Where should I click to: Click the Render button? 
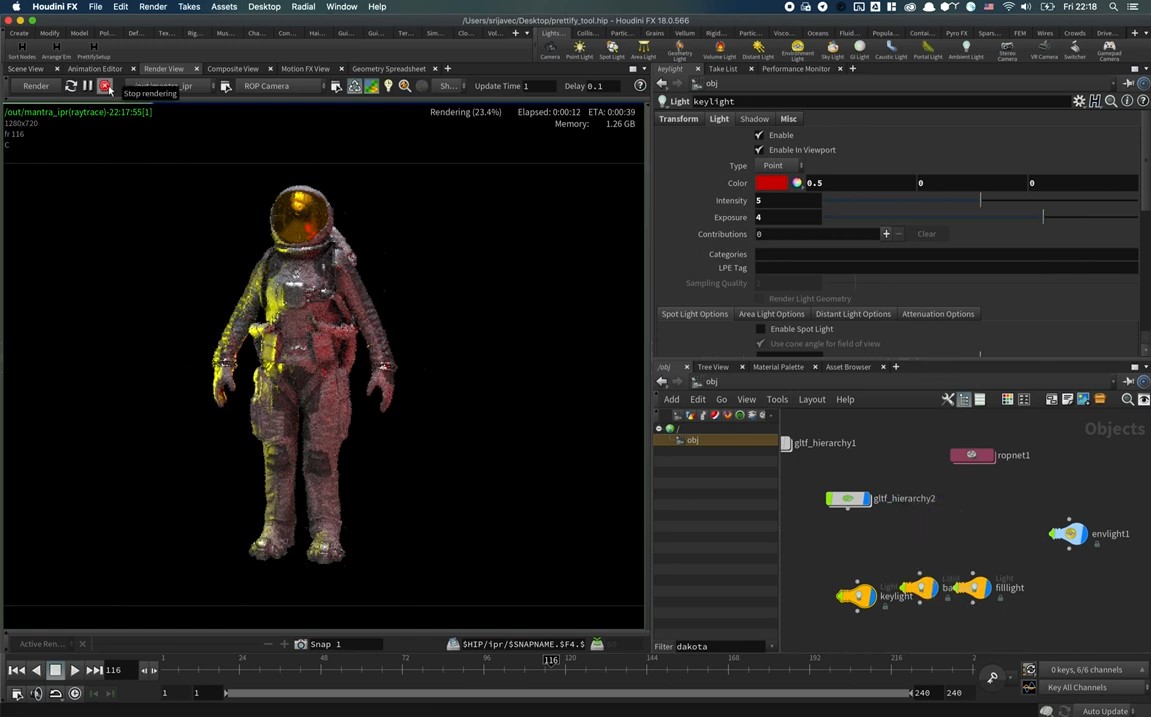(36, 86)
